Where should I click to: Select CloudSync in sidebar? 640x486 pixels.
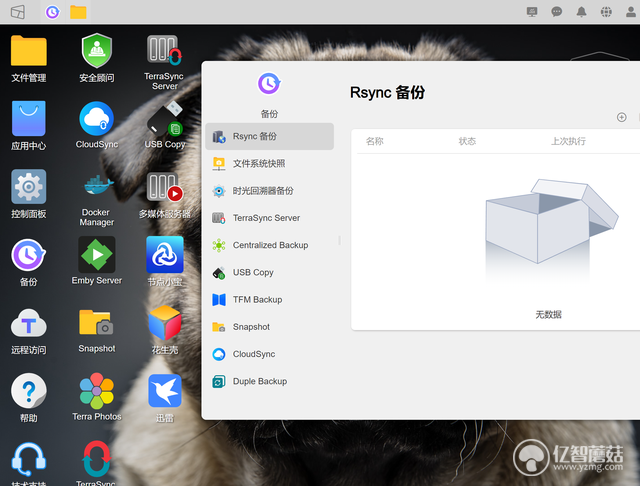(x=269, y=354)
